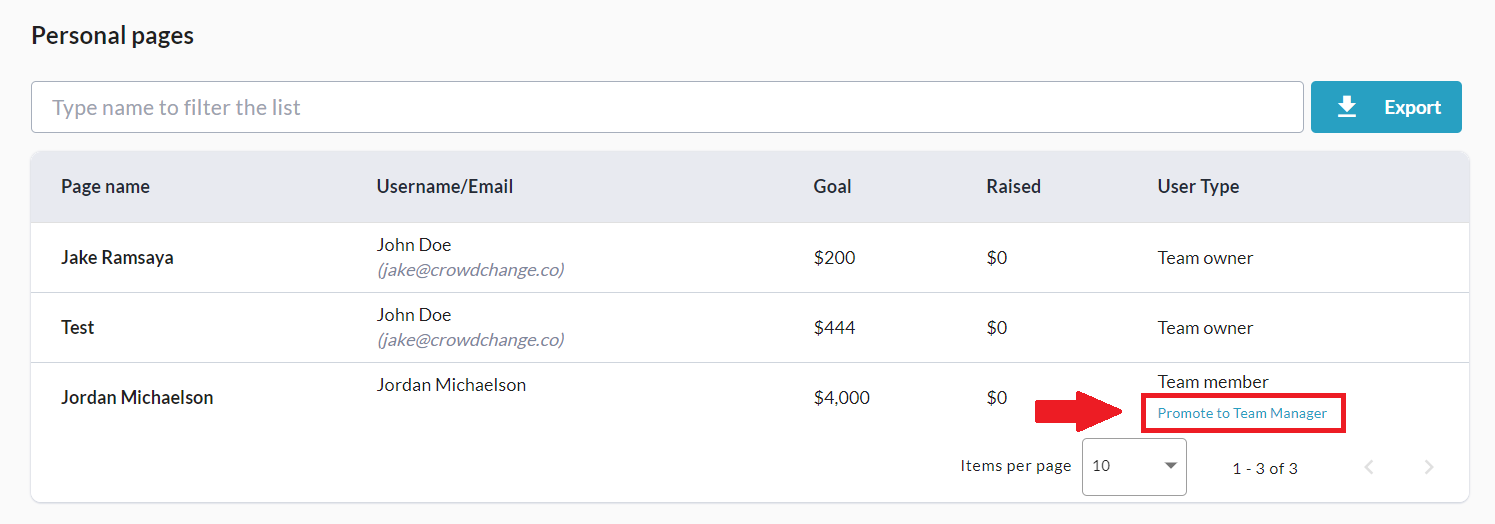This screenshot has height=524, width=1495.
Task: Click the Export button label
Action: [1412, 107]
